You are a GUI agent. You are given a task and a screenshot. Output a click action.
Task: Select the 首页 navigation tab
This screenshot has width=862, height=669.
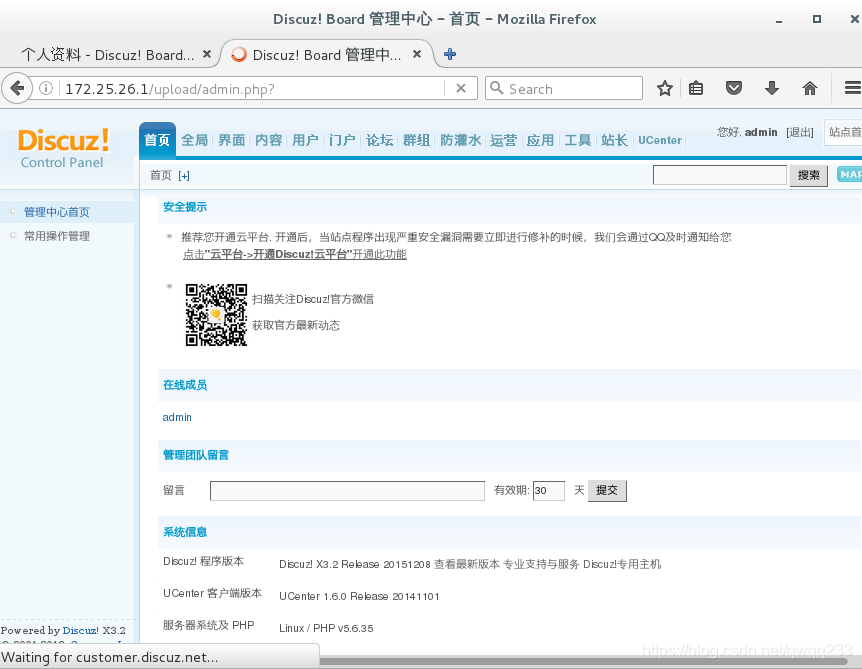click(x=157, y=140)
